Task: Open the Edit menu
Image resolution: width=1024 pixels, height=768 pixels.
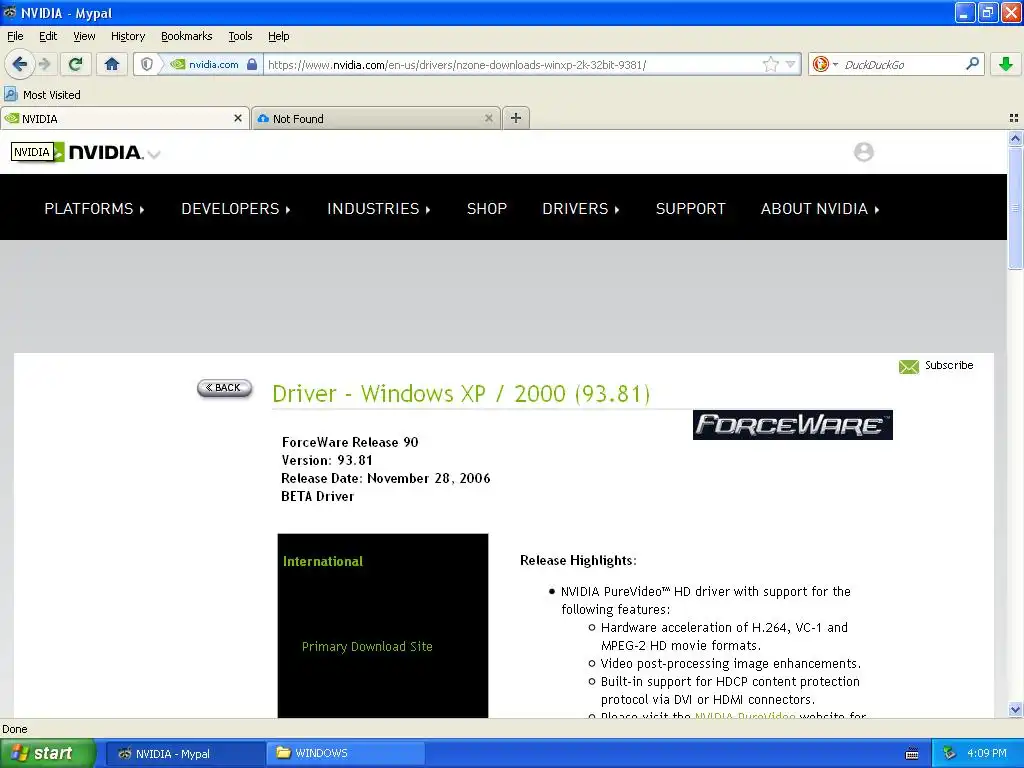Action: tap(48, 36)
